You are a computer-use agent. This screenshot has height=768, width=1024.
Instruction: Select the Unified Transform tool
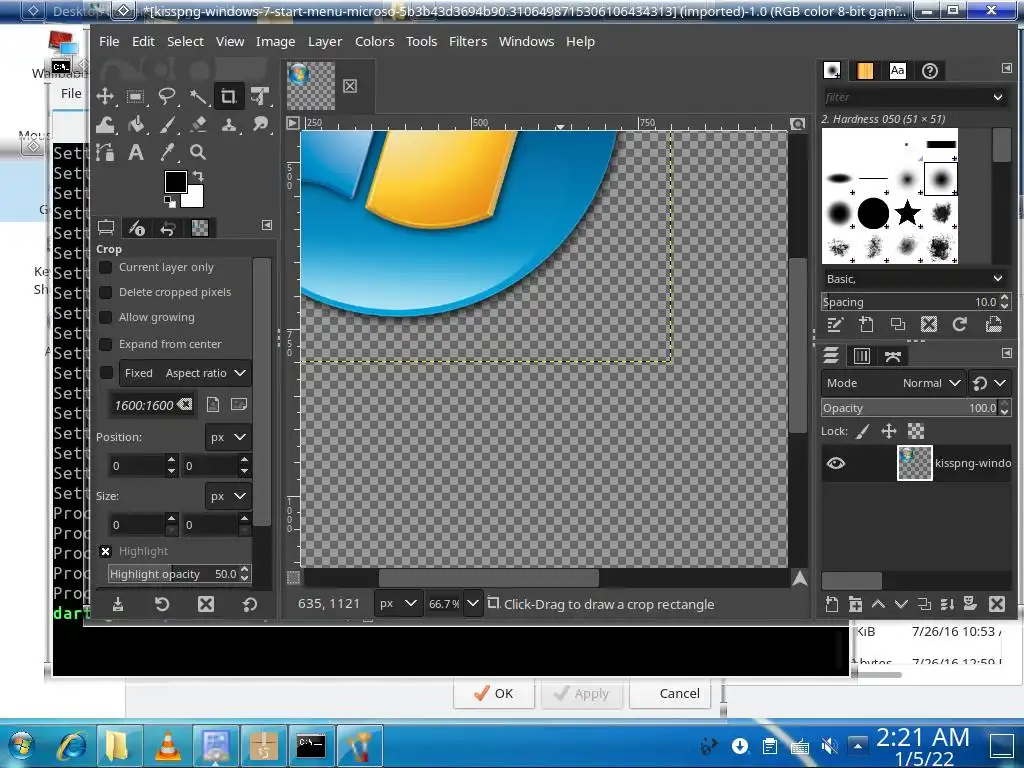[x=260, y=97]
